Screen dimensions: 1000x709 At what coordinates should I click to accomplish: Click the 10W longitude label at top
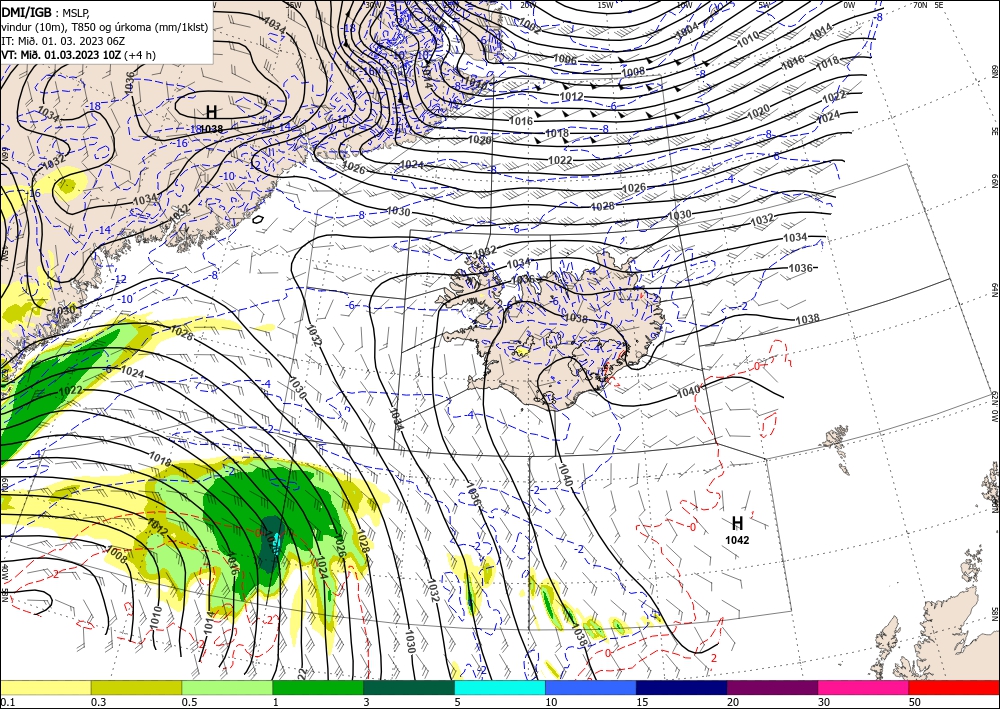click(x=684, y=5)
